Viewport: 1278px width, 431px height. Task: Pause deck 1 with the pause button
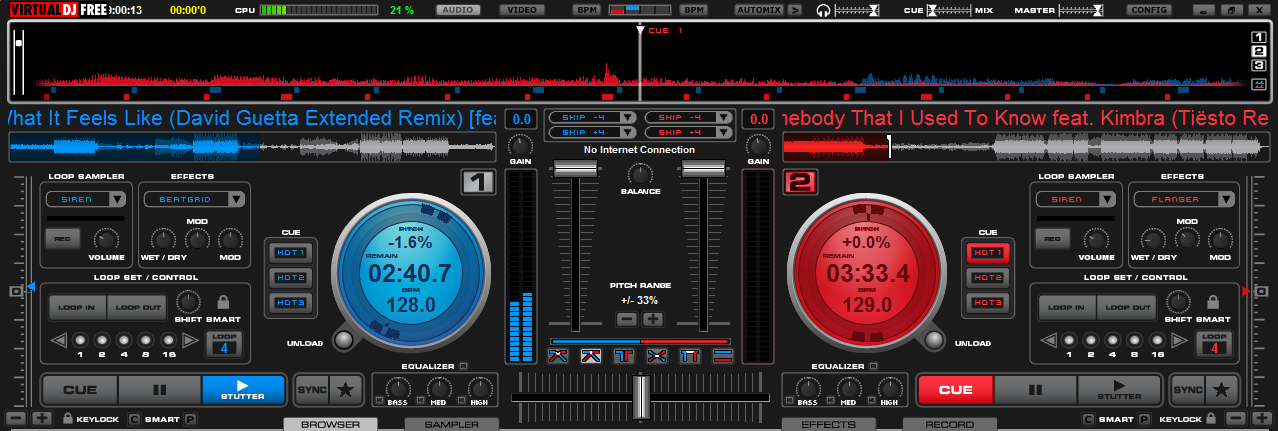(x=160, y=390)
